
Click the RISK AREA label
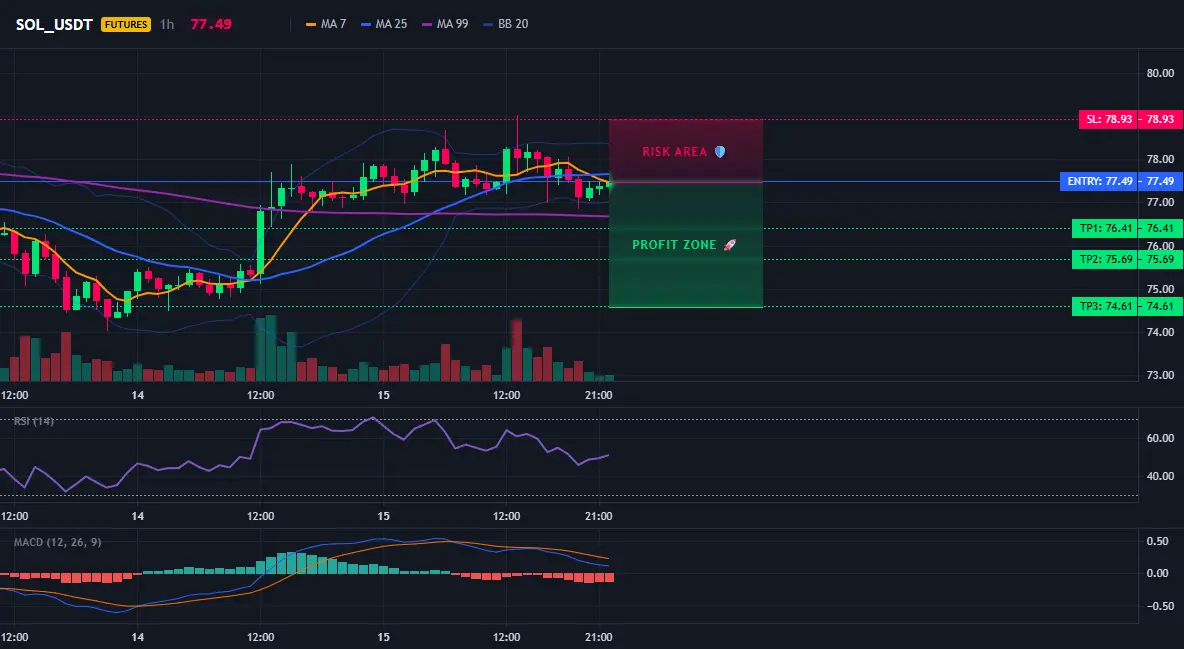point(674,152)
